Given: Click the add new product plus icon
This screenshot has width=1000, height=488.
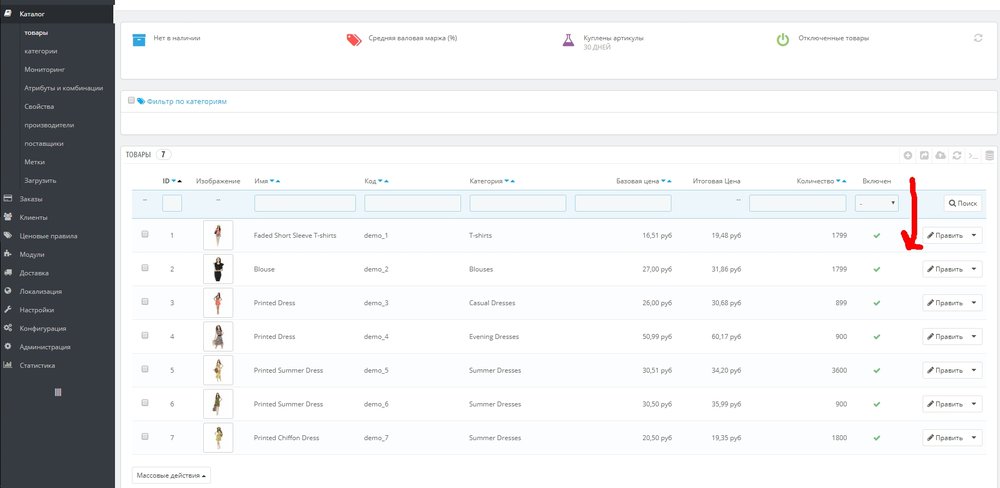Looking at the screenshot, I should click(908, 155).
